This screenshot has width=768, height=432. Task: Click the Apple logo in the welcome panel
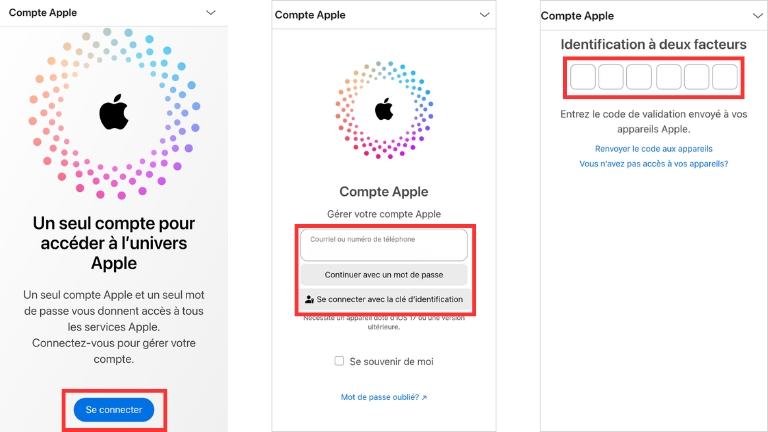(114, 114)
